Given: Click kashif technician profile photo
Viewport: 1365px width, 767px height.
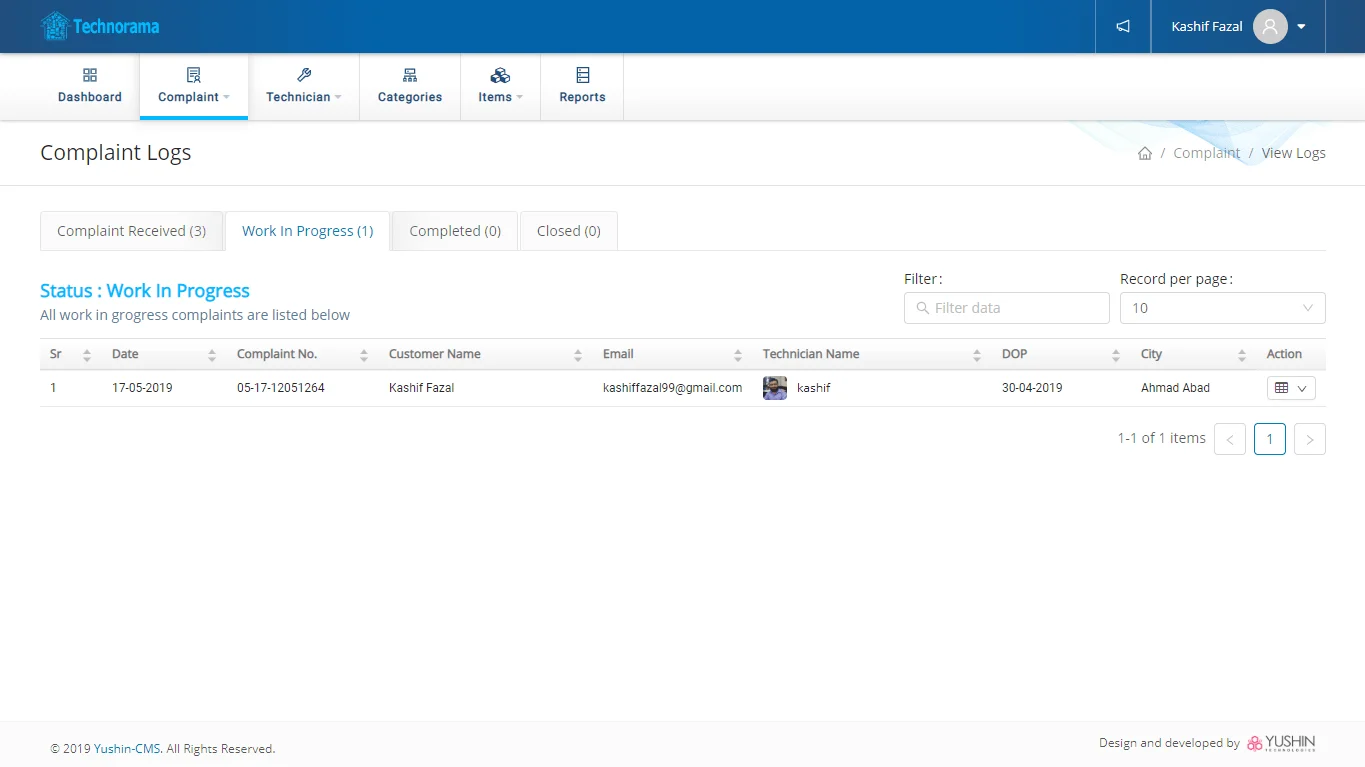Looking at the screenshot, I should (775, 388).
